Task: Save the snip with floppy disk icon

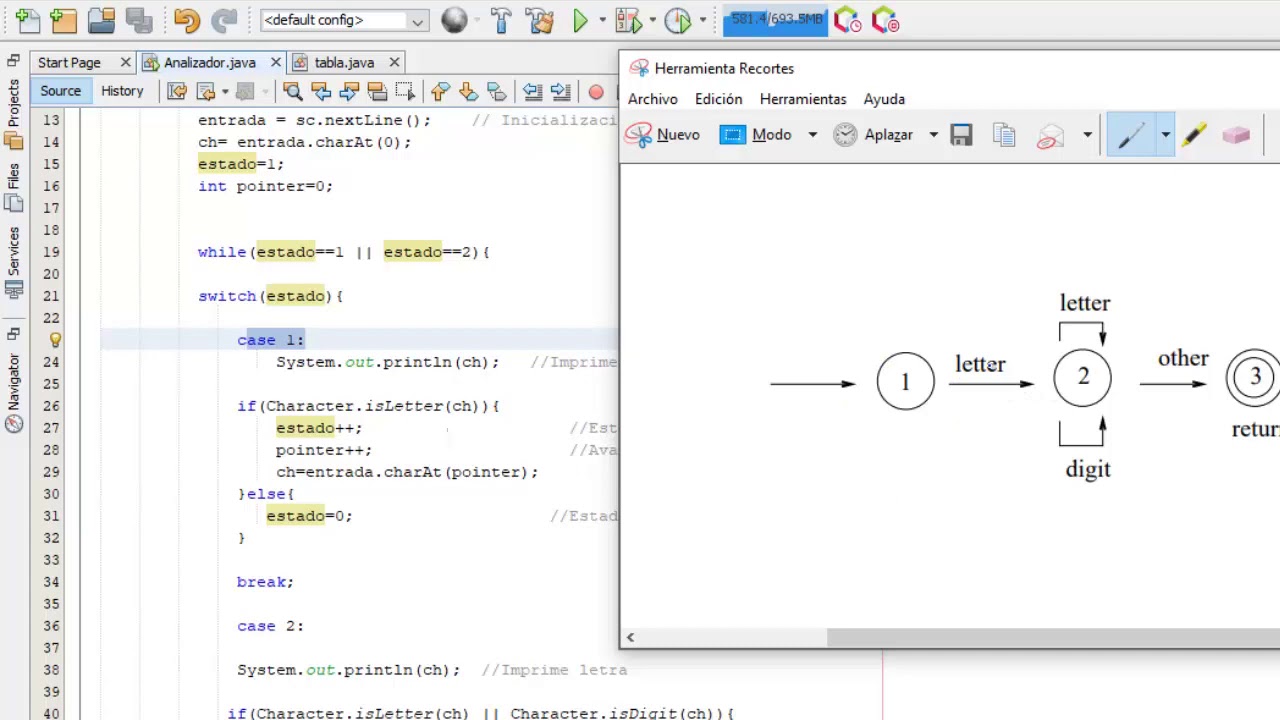Action: point(961,135)
